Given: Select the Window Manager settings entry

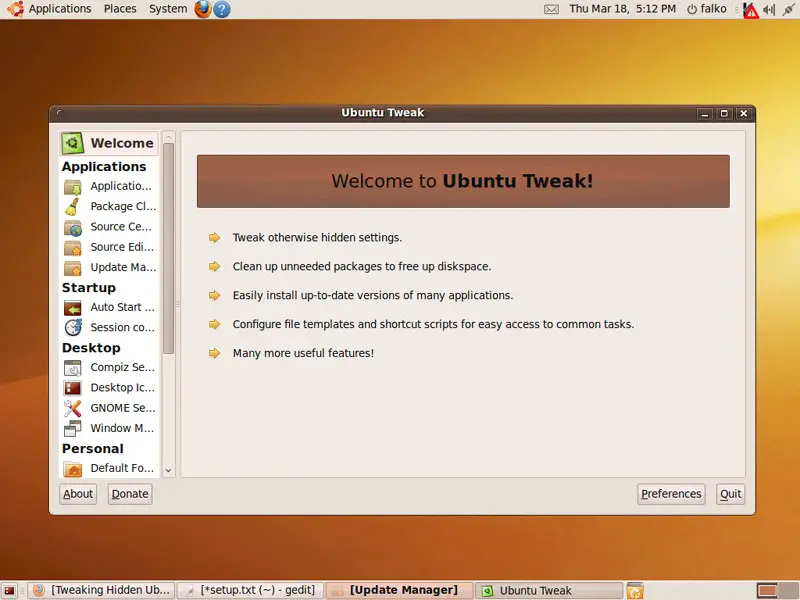Looking at the screenshot, I should (x=108, y=428).
